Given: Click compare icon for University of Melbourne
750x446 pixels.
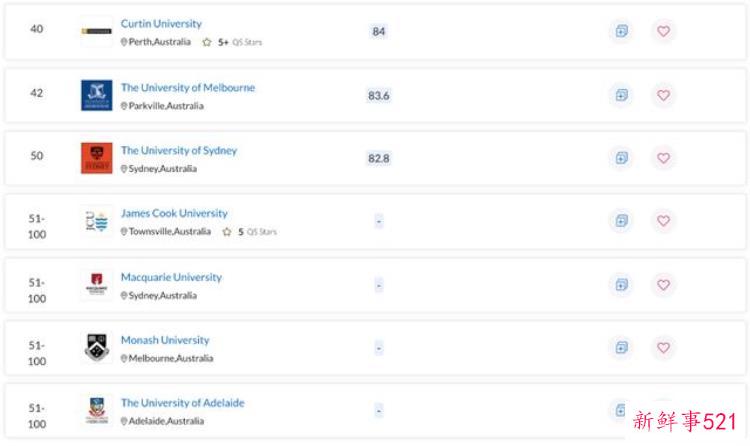Looking at the screenshot, I should click(x=622, y=95).
